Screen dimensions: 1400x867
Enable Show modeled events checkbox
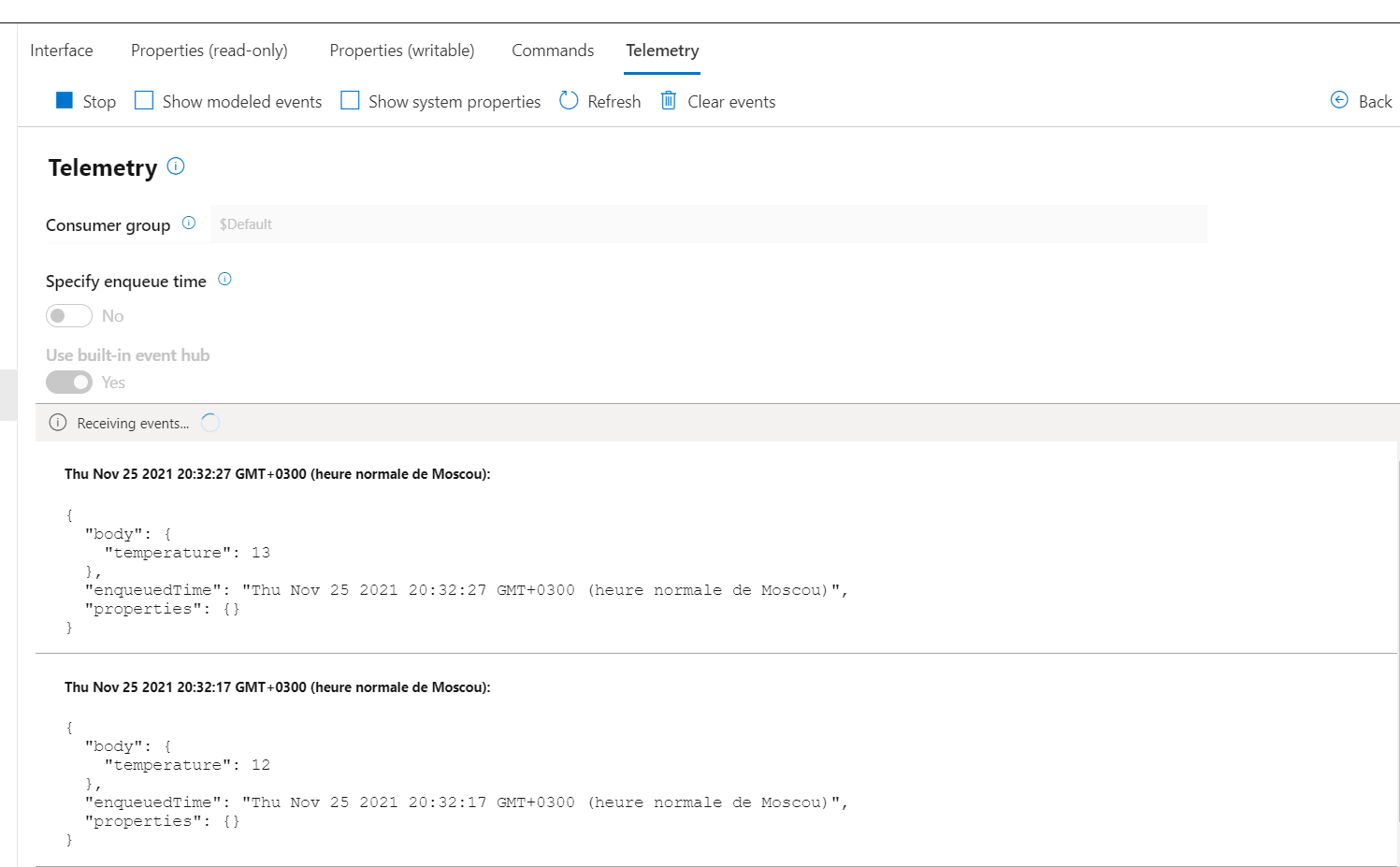[x=144, y=100]
